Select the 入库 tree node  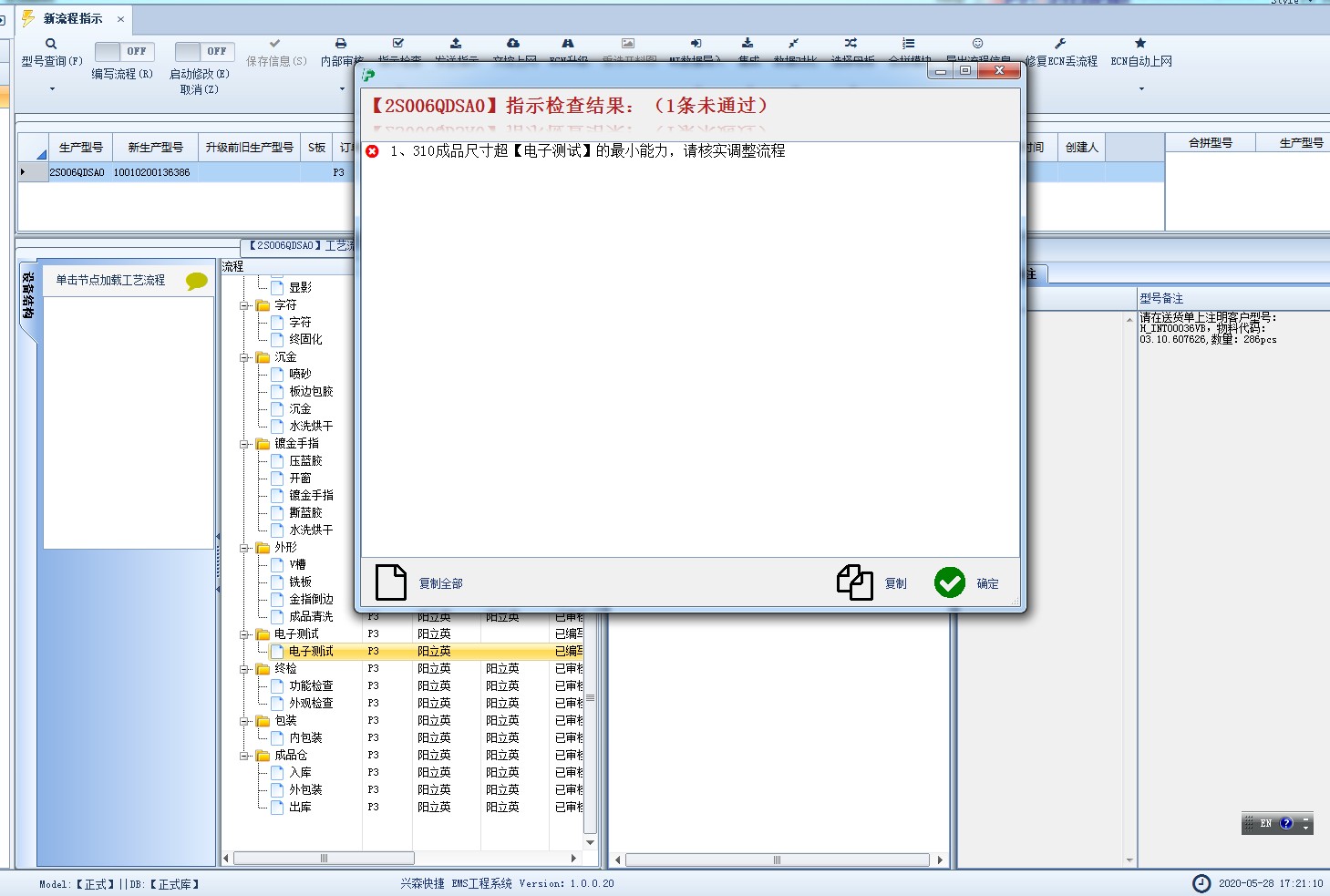point(300,773)
